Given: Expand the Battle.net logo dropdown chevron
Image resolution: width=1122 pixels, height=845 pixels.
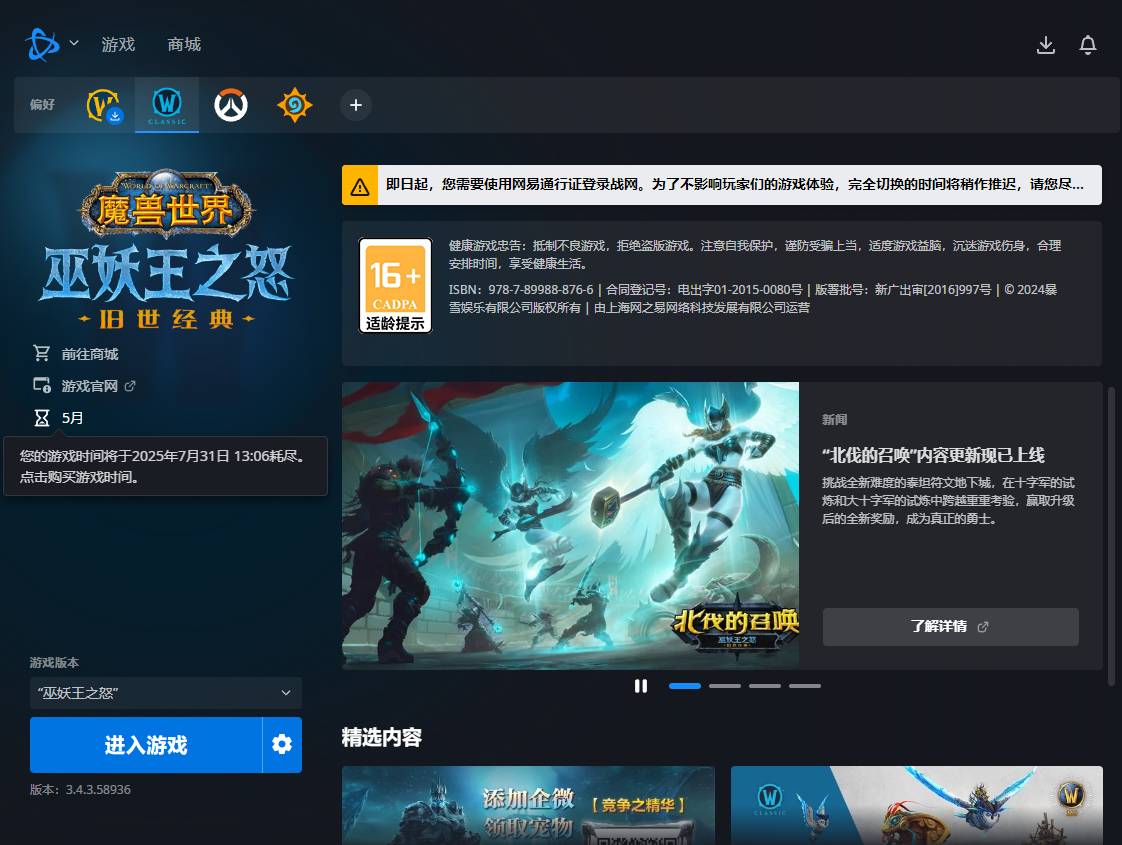Looking at the screenshot, I should [x=74, y=43].
